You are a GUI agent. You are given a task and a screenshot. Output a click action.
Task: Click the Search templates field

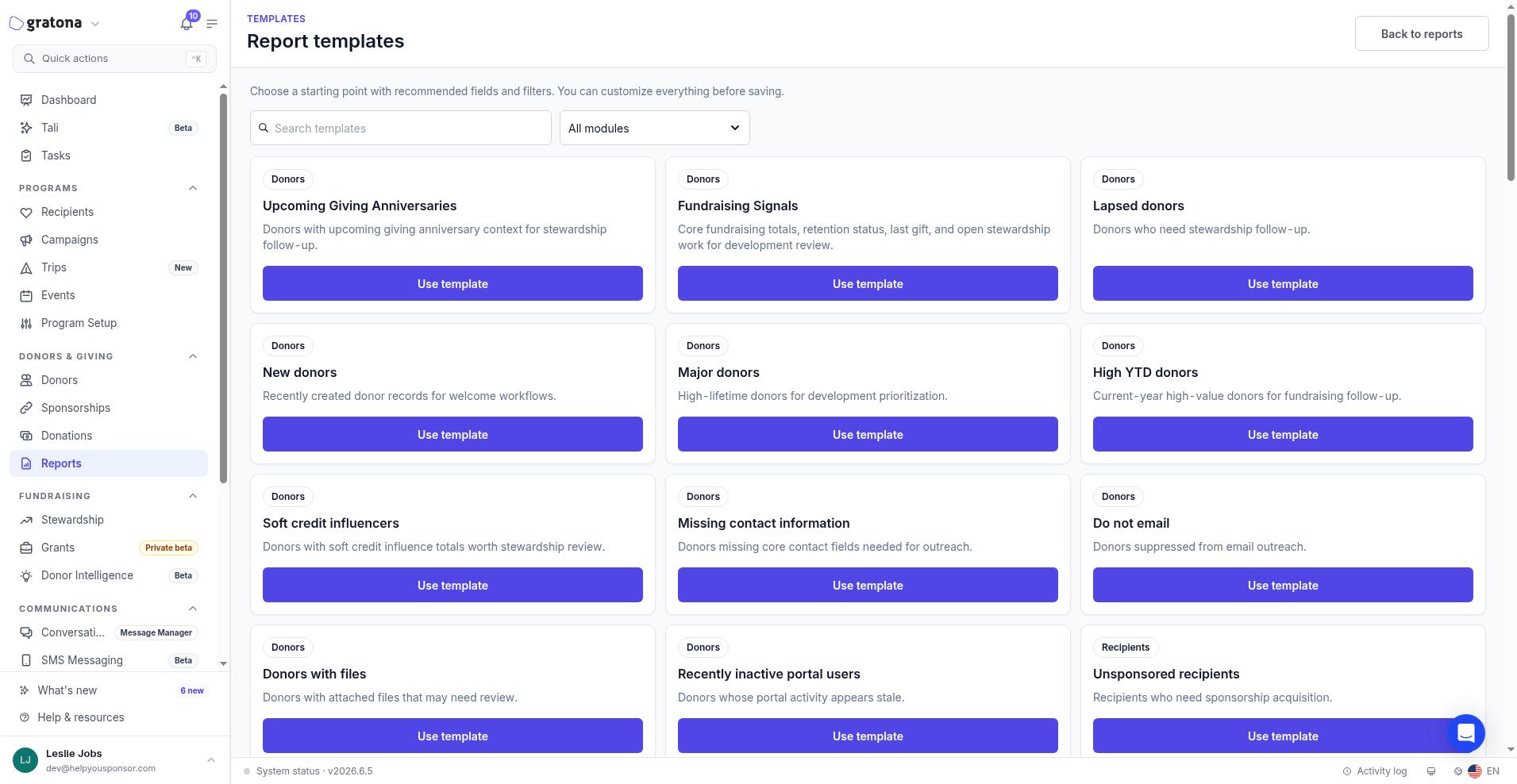point(401,128)
